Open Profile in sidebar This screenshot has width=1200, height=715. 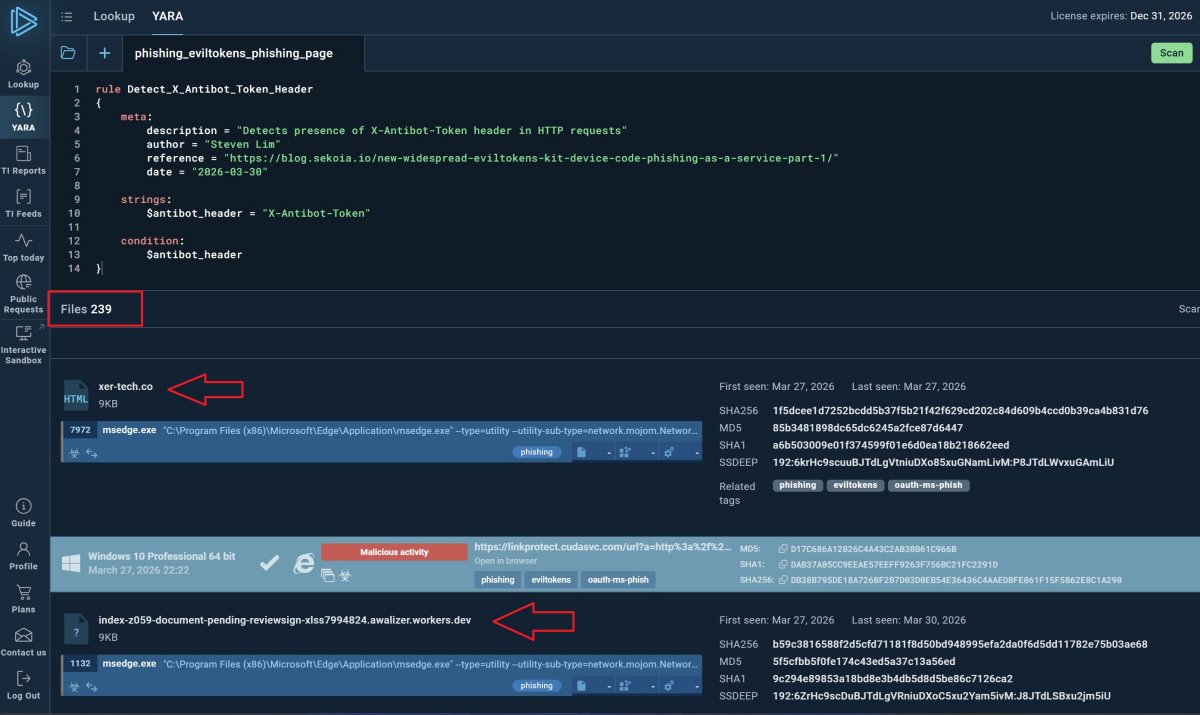coord(23,556)
